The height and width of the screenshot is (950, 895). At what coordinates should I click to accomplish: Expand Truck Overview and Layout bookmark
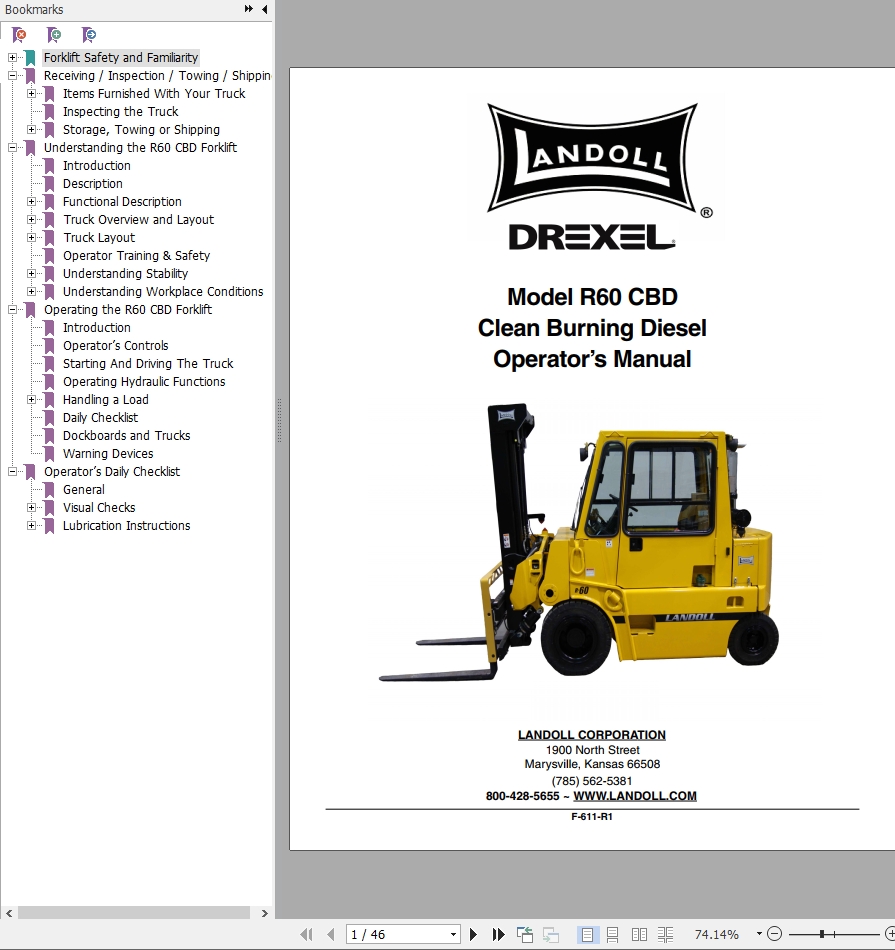[32, 219]
